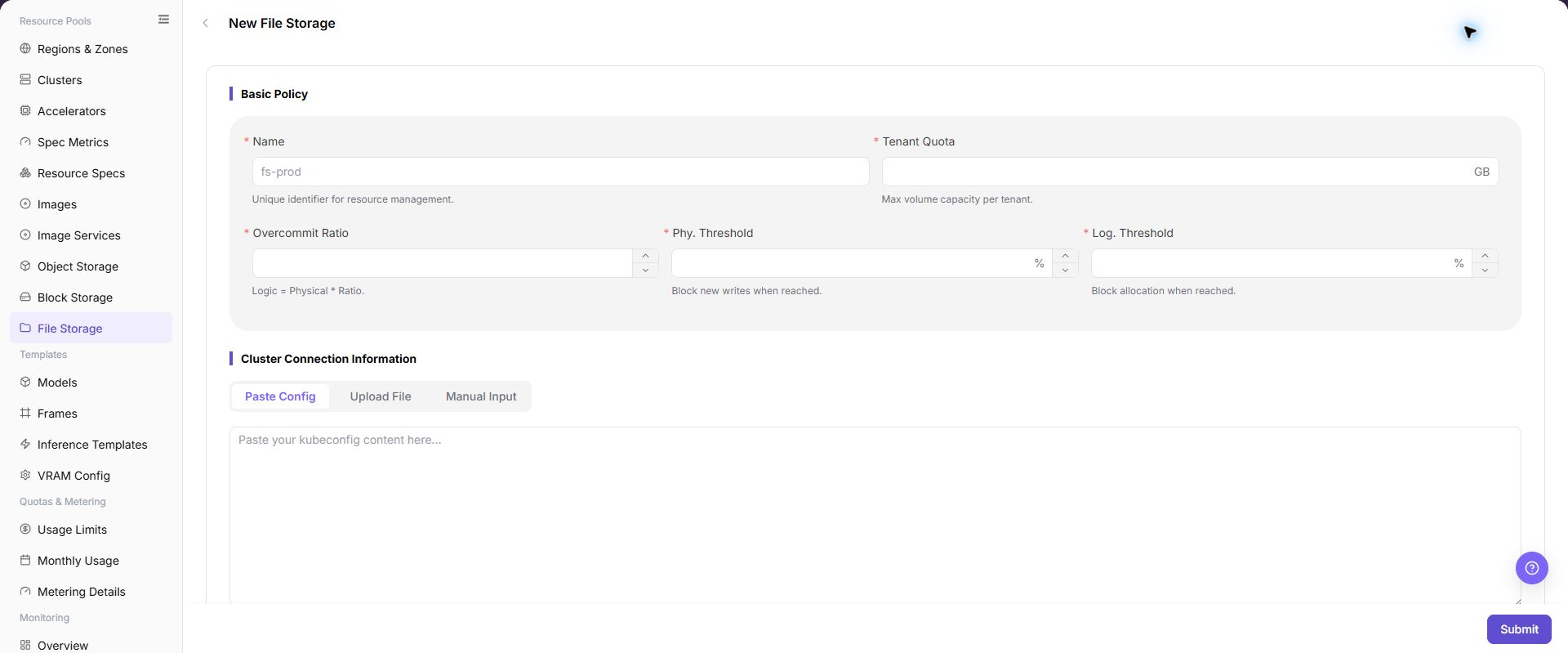Go to Block Storage page
The height and width of the screenshot is (653, 1568).
pos(91,297)
